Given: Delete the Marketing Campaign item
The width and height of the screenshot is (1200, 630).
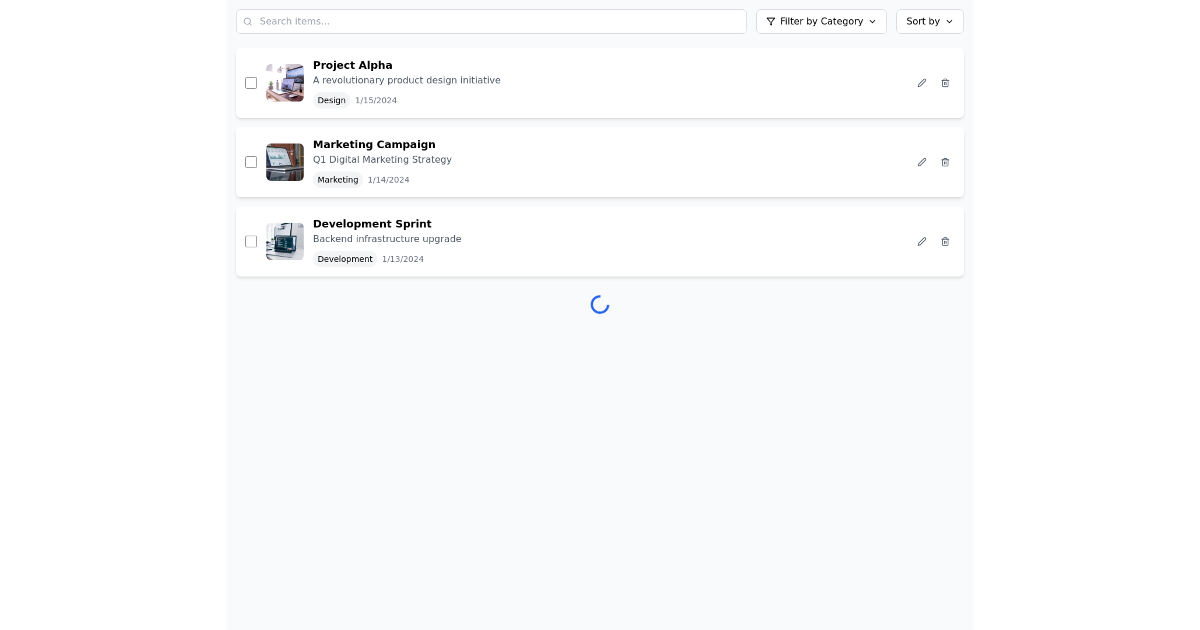Looking at the screenshot, I should 945,161.
